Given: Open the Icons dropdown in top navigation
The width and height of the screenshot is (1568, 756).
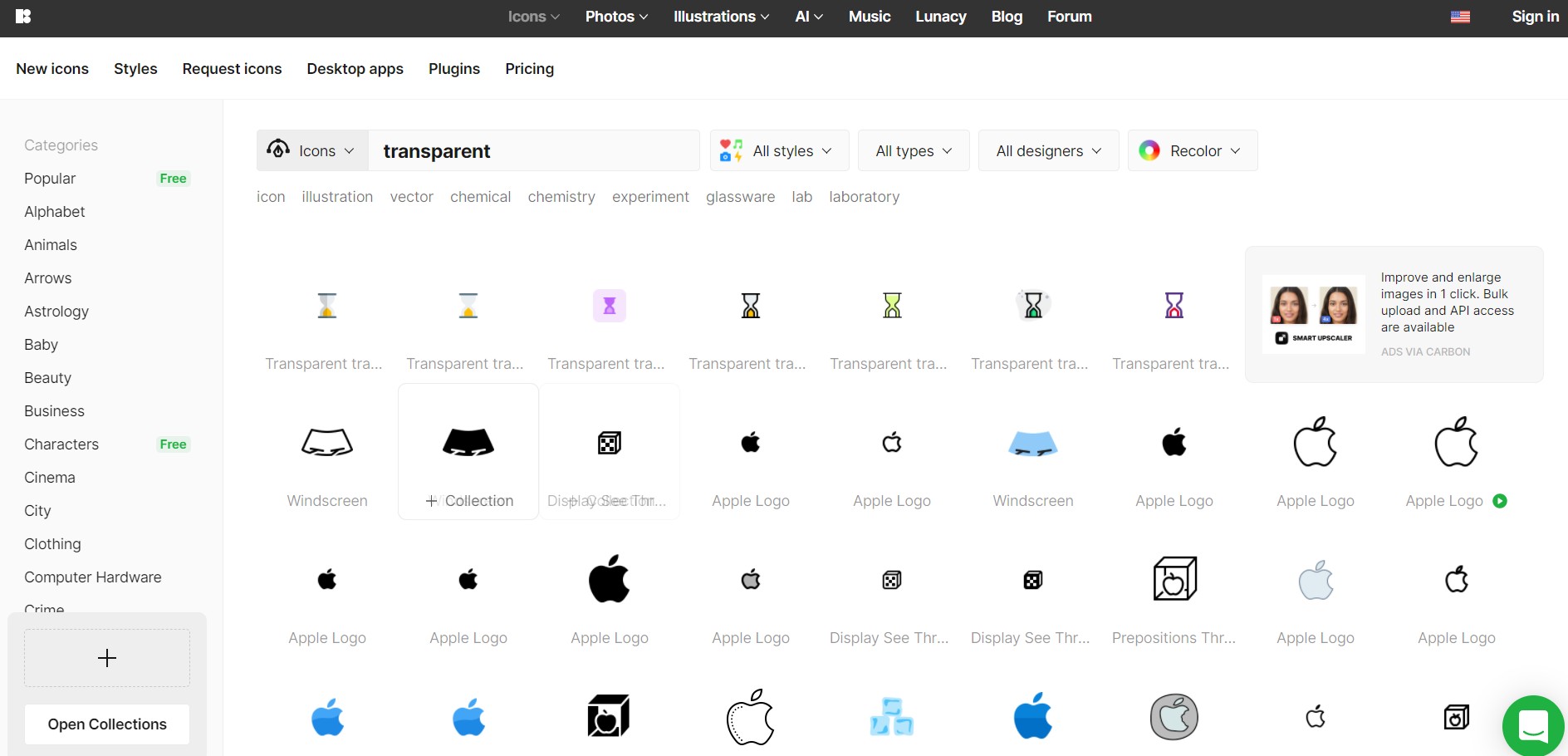Looking at the screenshot, I should pos(534,17).
